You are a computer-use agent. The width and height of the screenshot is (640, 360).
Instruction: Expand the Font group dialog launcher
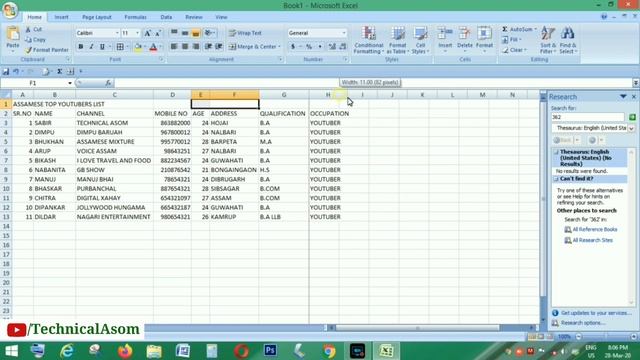point(161,60)
